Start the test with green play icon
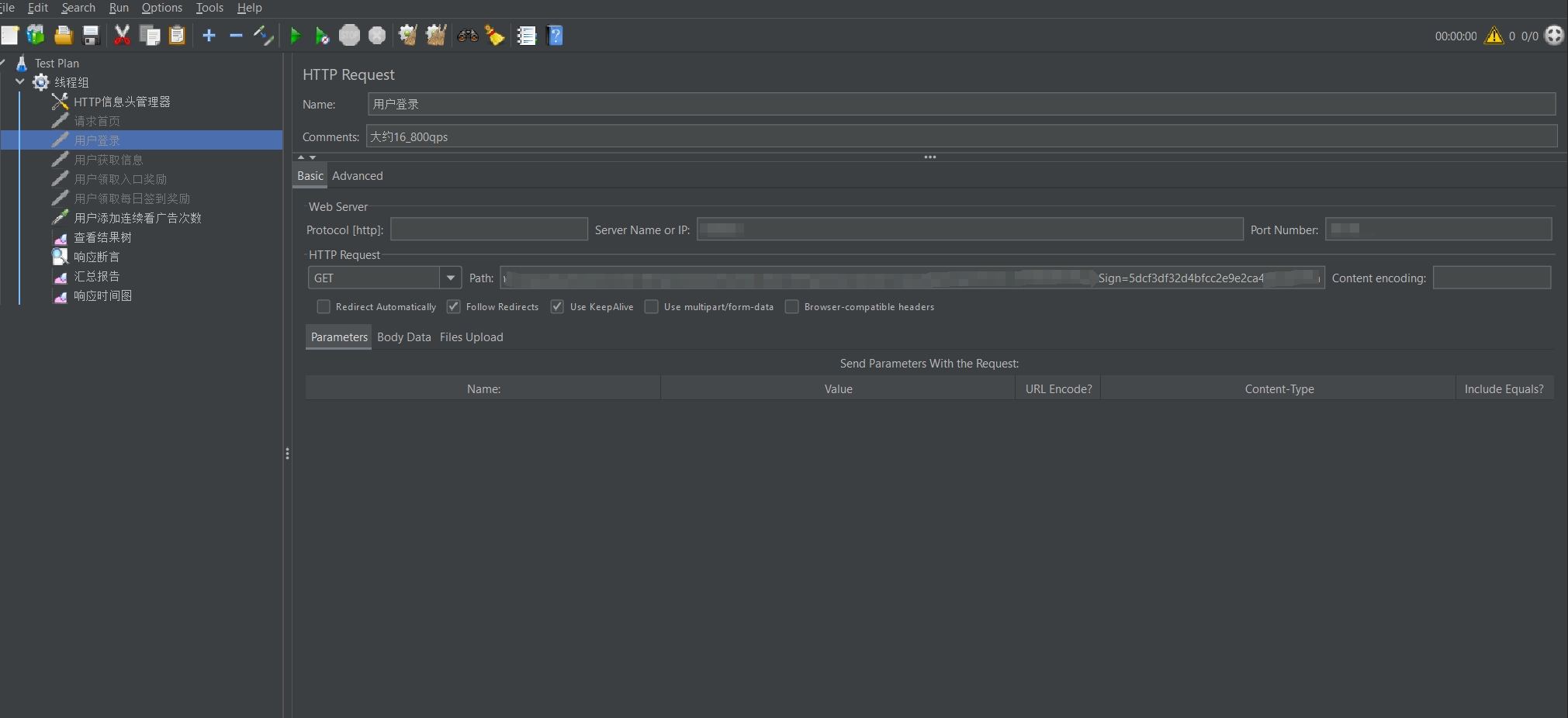Screen dimensions: 1568x718 pyautogui.click(x=295, y=36)
